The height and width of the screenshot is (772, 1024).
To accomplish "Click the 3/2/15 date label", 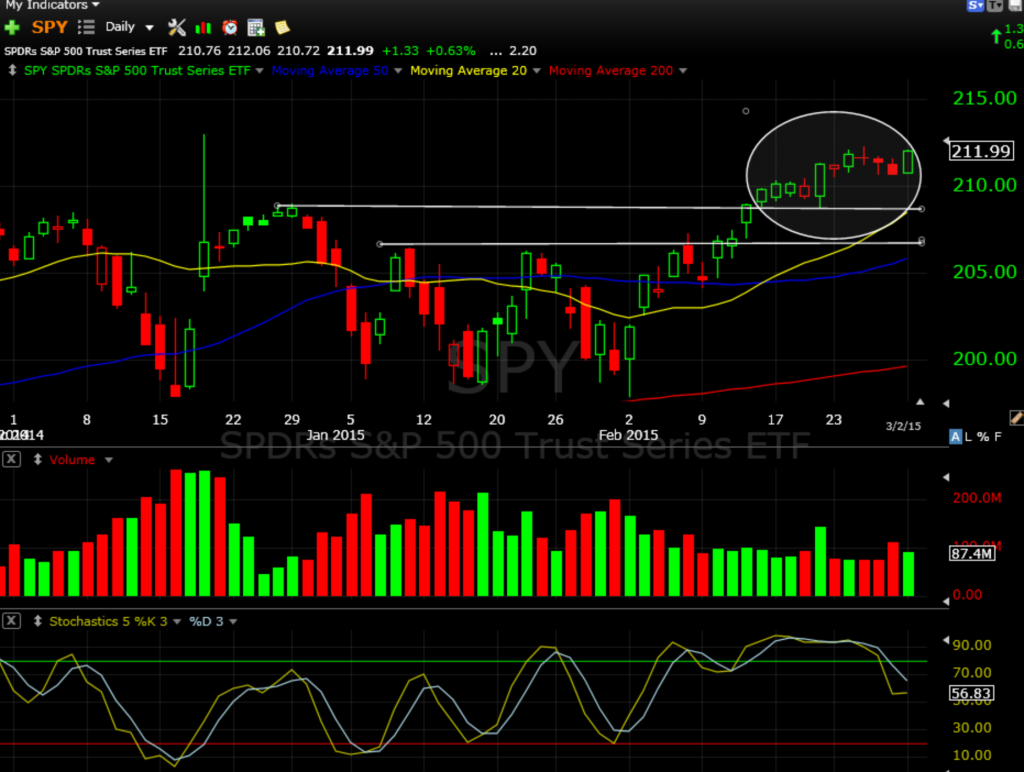I will [x=903, y=426].
